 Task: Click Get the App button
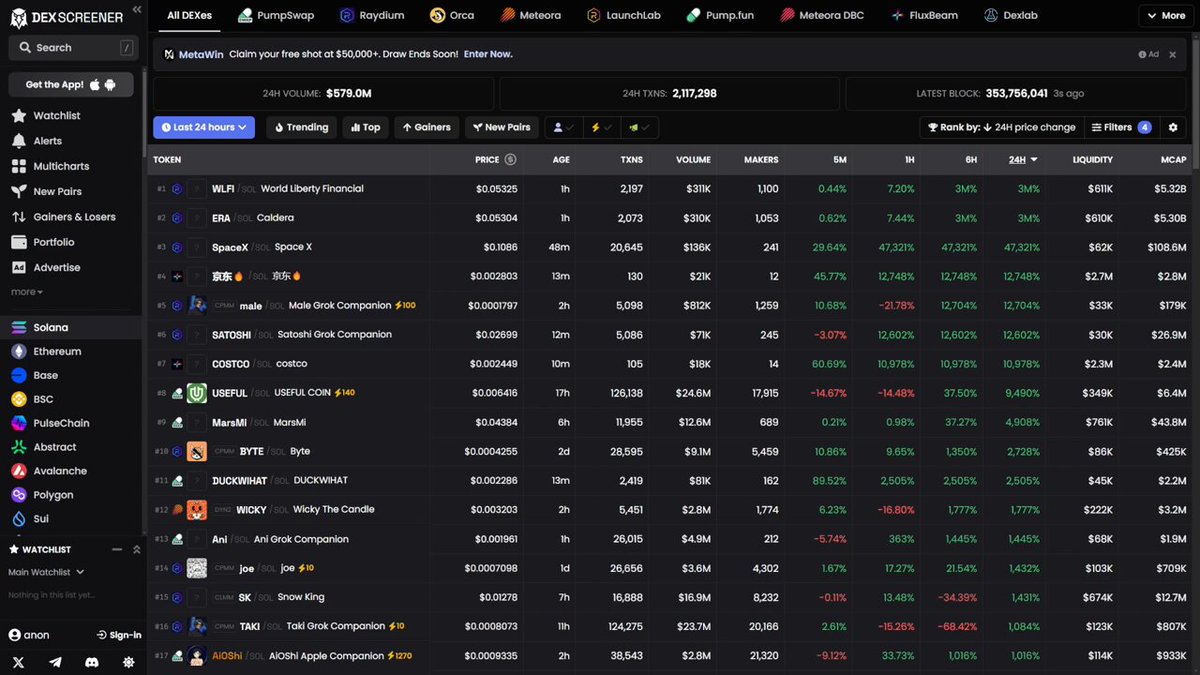point(71,85)
